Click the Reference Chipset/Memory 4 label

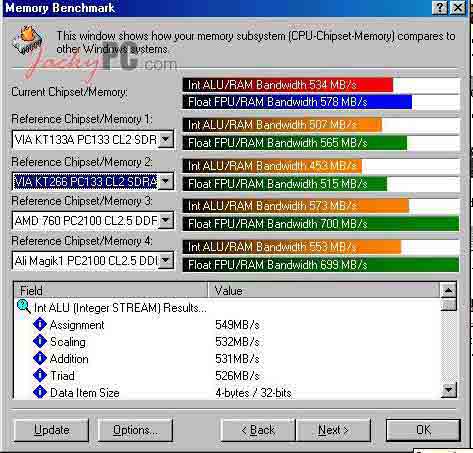[82, 241]
